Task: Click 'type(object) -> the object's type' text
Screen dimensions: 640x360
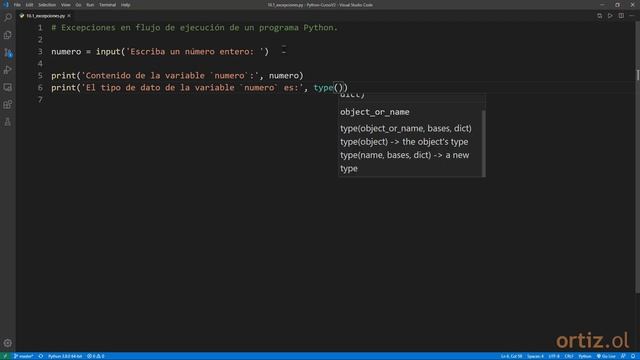Action: point(404,142)
